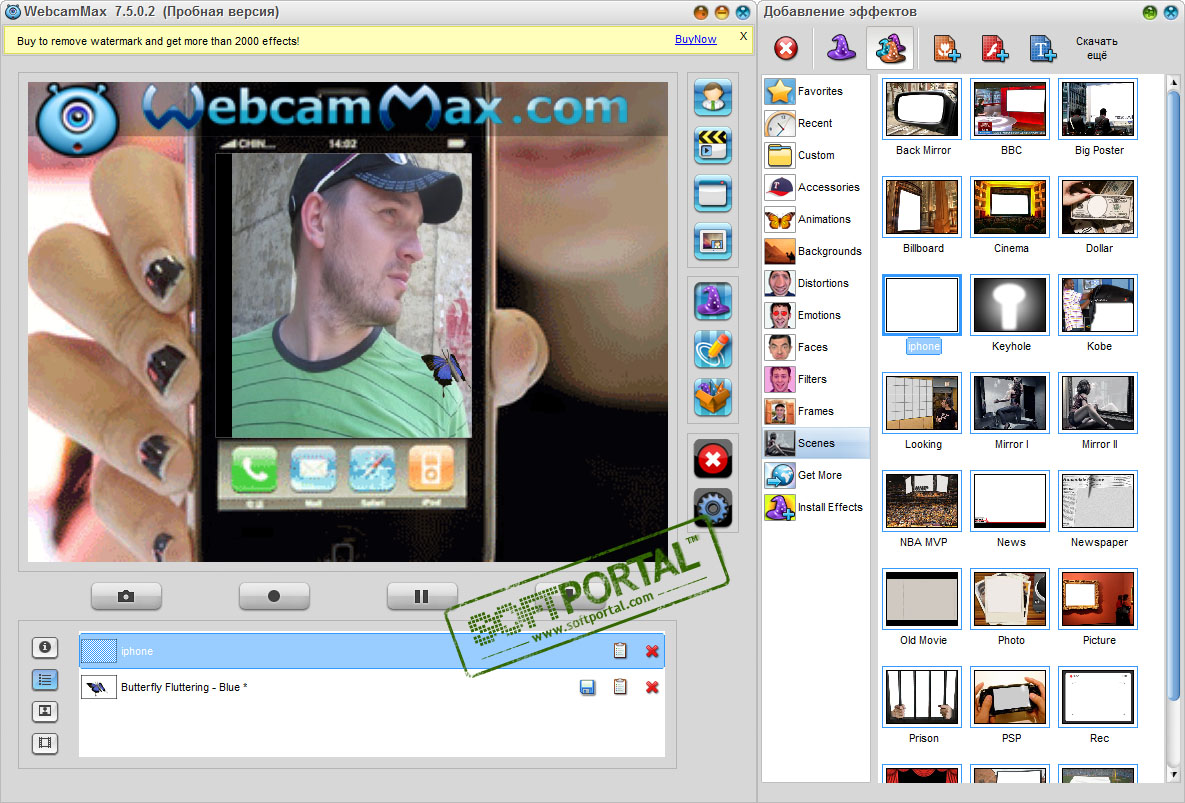The height and width of the screenshot is (803, 1185).
Task: Apply the Keyhole scene
Action: tap(1010, 305)
